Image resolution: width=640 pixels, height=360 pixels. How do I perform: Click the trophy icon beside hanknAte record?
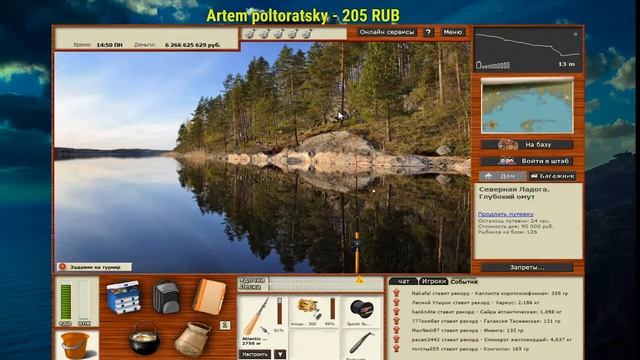pos(396,311)
